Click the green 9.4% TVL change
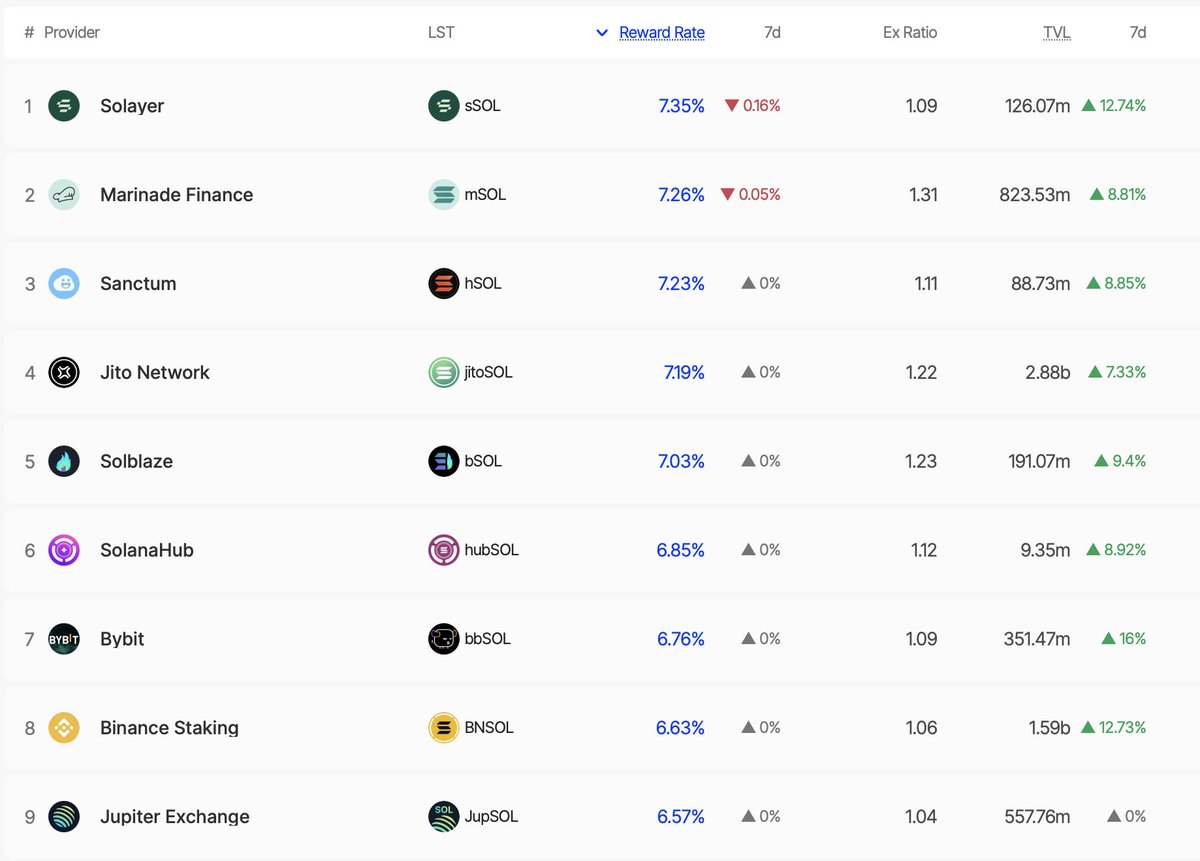This screenshot has height=861, width=1200. (x=1121, y=461)
